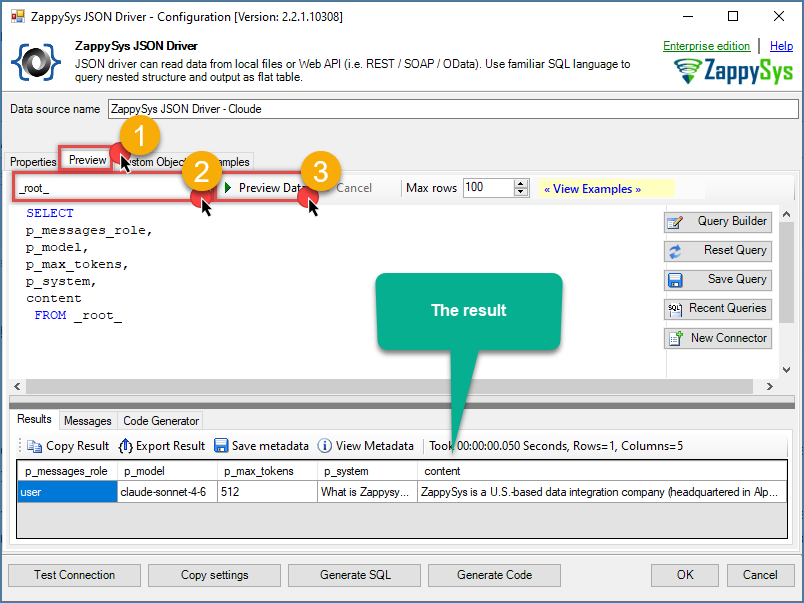804x603 pixels.
Task: Click the Test Connection button
Action: pyautogui.click(x=74, y=575)
